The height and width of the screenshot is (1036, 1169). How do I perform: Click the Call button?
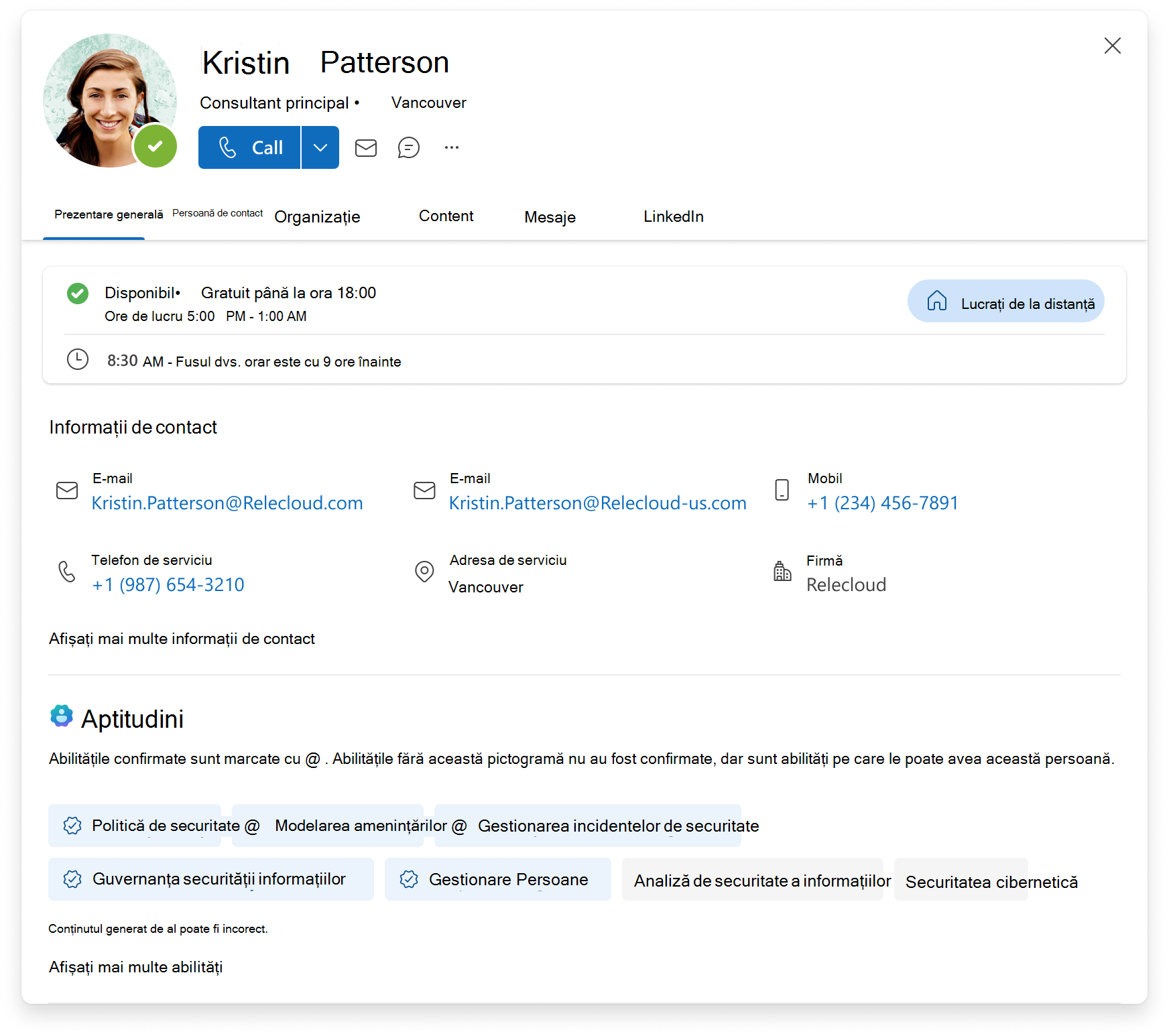coord(249,147)
